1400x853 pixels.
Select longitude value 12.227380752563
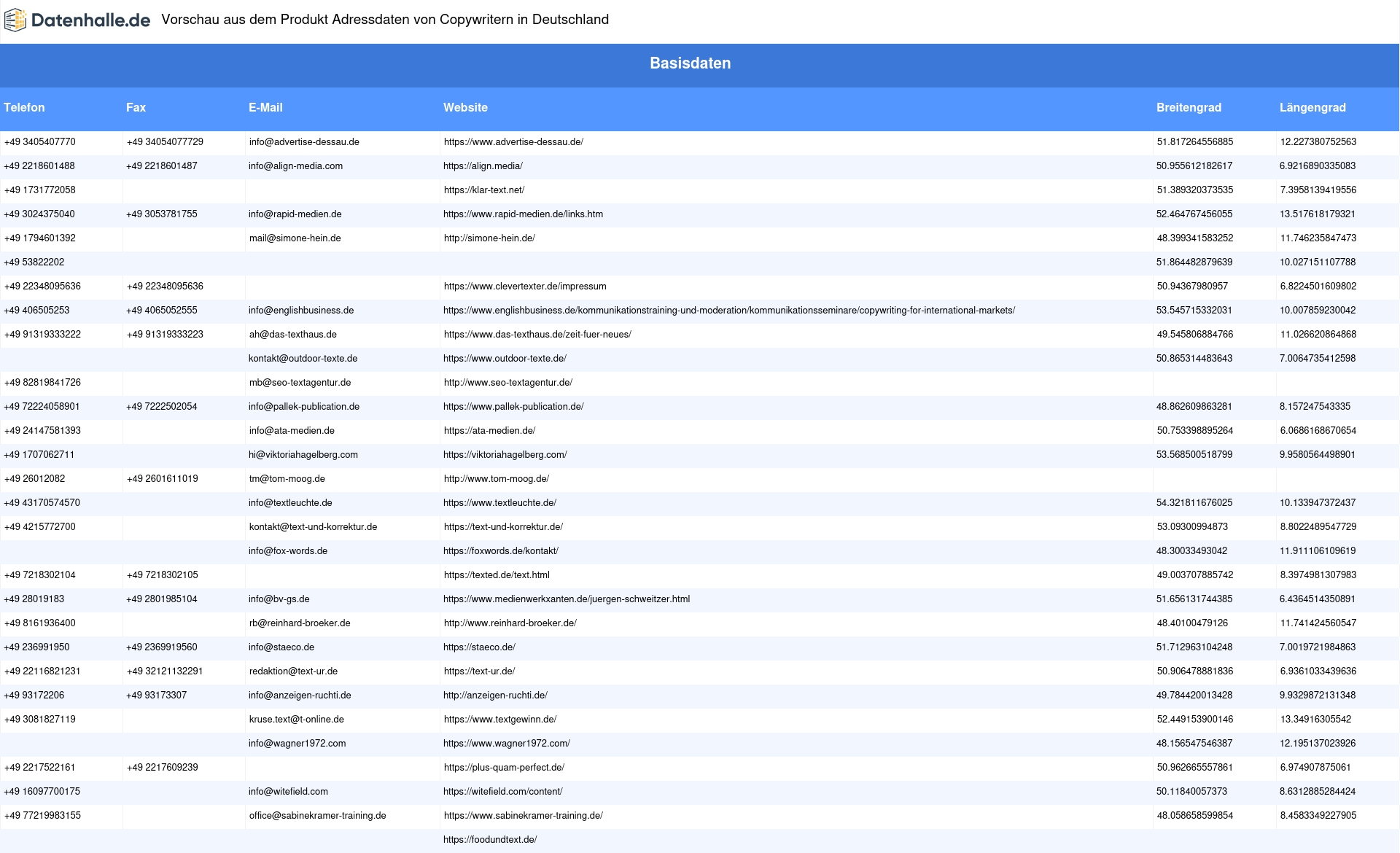click(x=1318, y=142)
